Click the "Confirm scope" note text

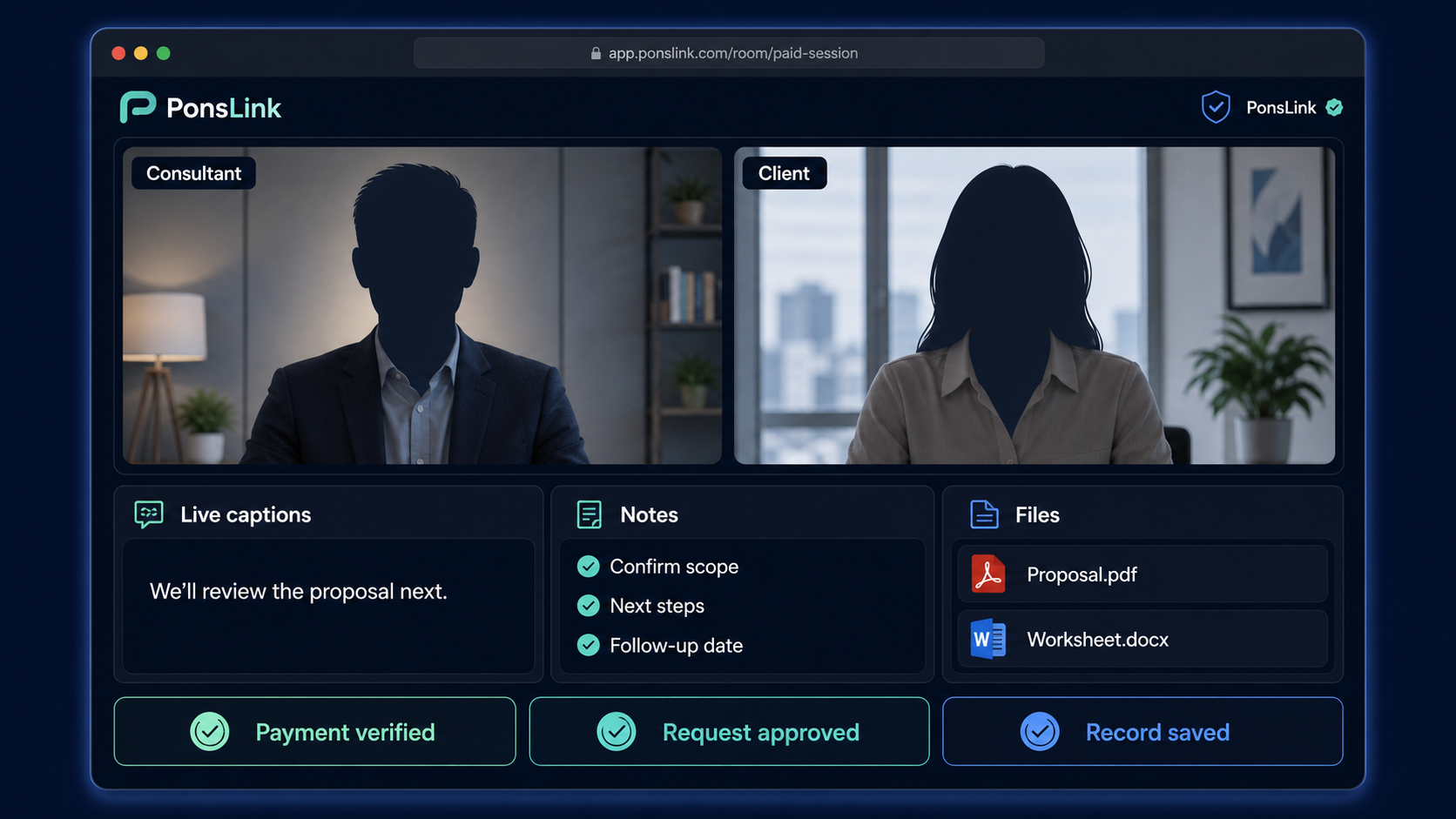(674, 567)
